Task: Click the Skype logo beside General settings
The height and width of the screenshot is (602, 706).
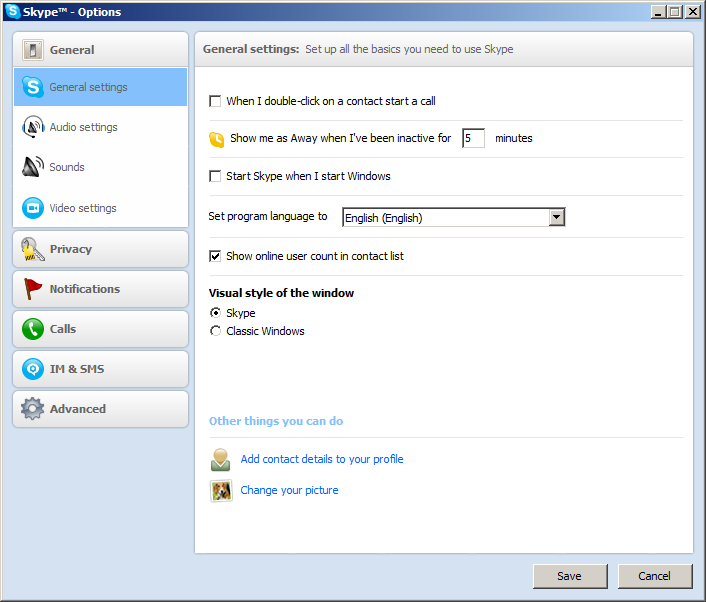Action: click(33, 87)
